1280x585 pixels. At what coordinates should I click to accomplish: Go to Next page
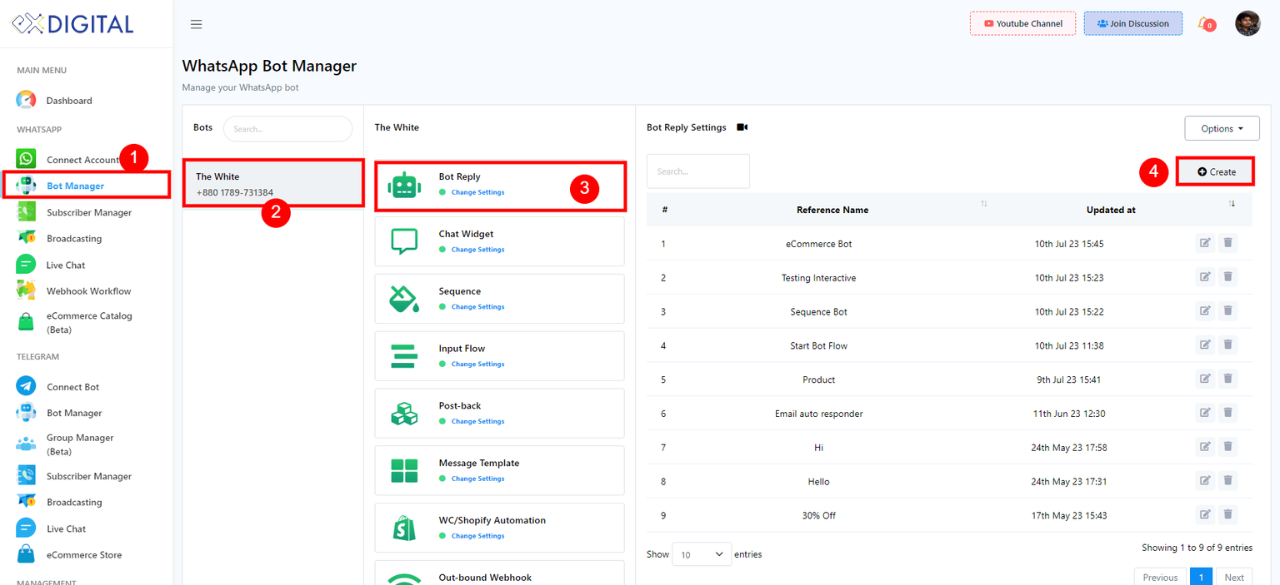pos(1234,577)
